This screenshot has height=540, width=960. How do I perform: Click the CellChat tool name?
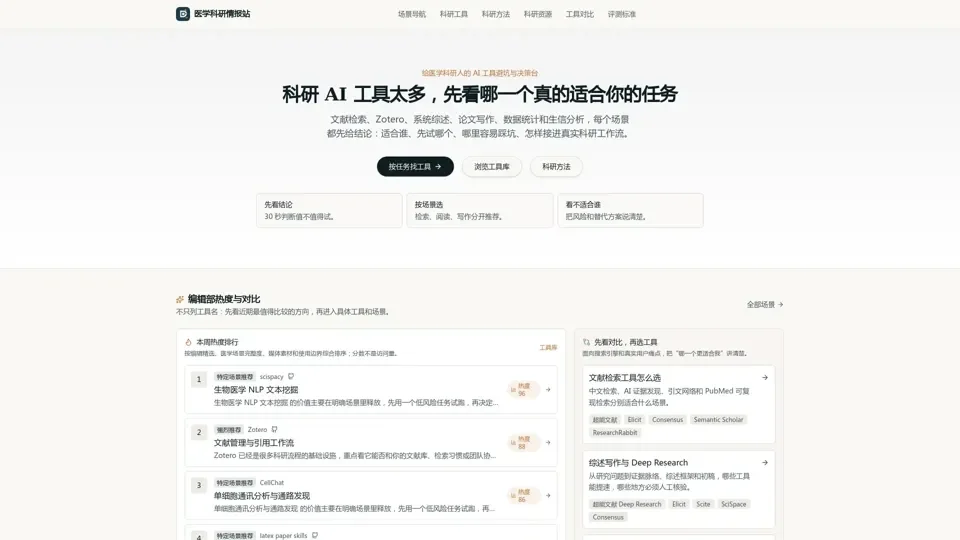coord(272,483)
